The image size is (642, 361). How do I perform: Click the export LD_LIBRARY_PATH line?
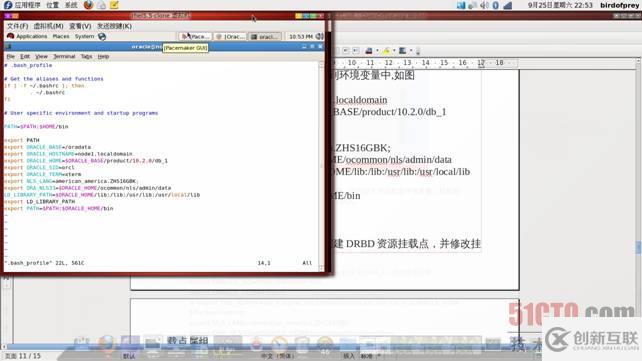pos(39,201)
